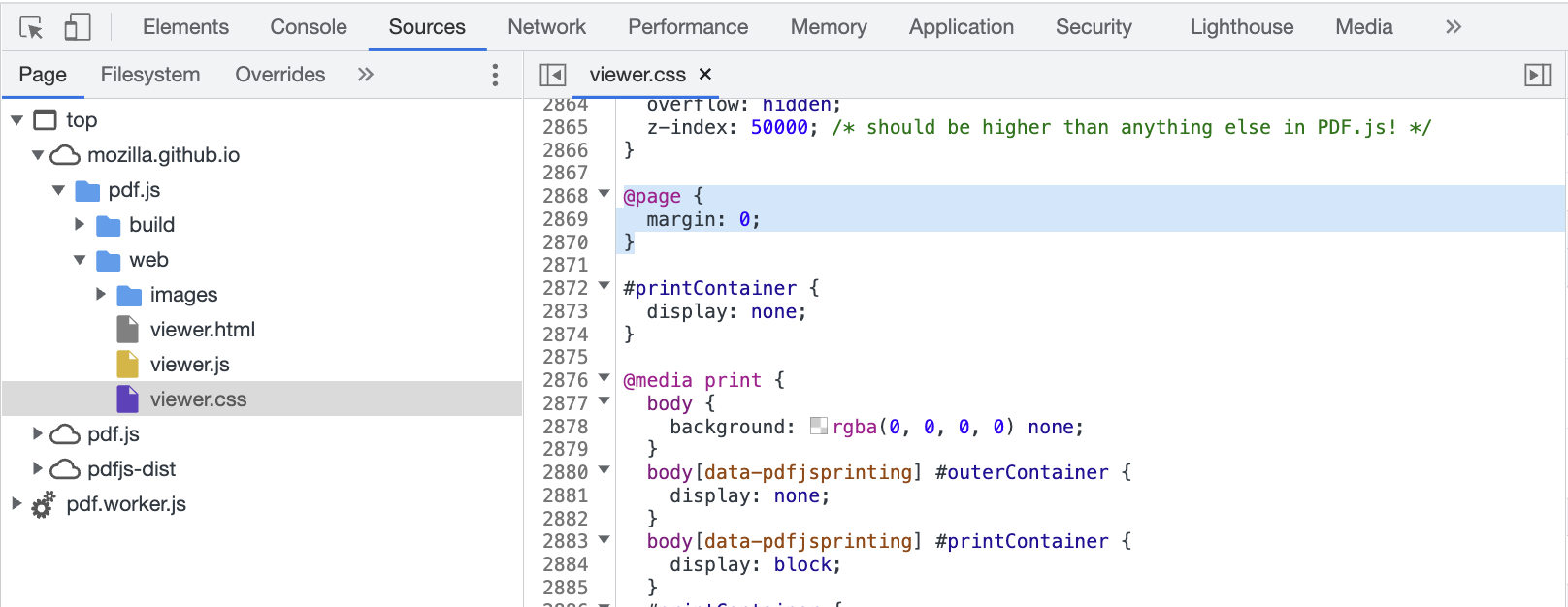Click the top frame icon

pos(45,120)
